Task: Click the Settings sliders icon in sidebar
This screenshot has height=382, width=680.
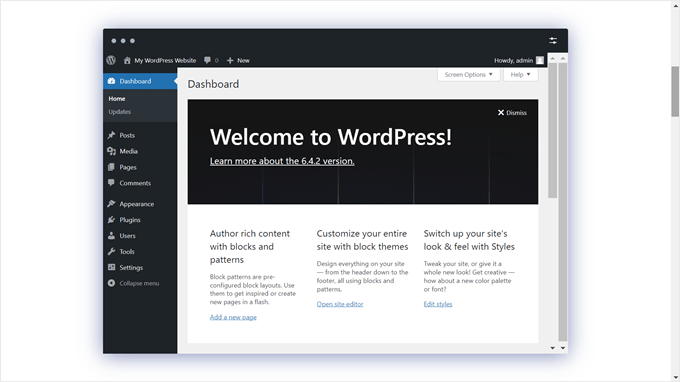Action: (x=111, y=267)
